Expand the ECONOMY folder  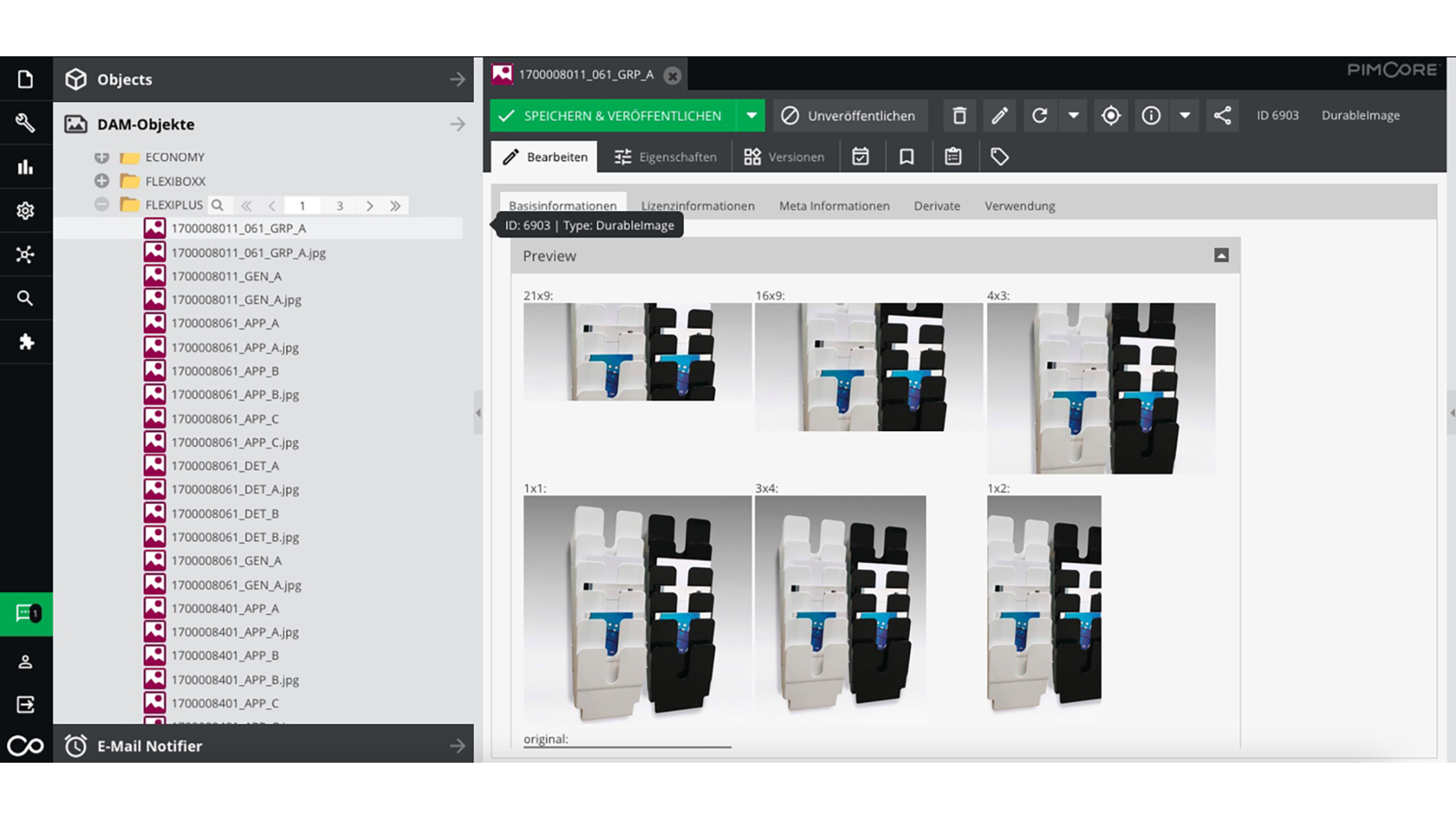[102, 157]
